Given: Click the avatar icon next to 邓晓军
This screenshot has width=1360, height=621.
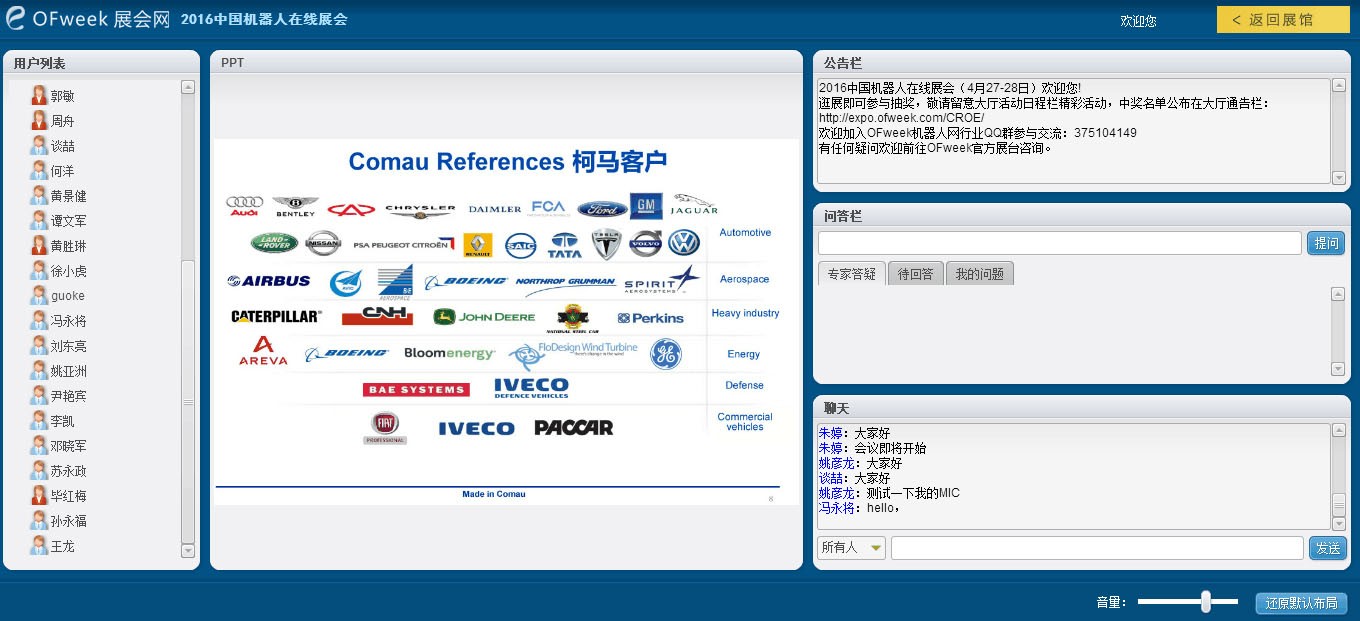Looking at the screenshot, I should click(x=39, y=446).
